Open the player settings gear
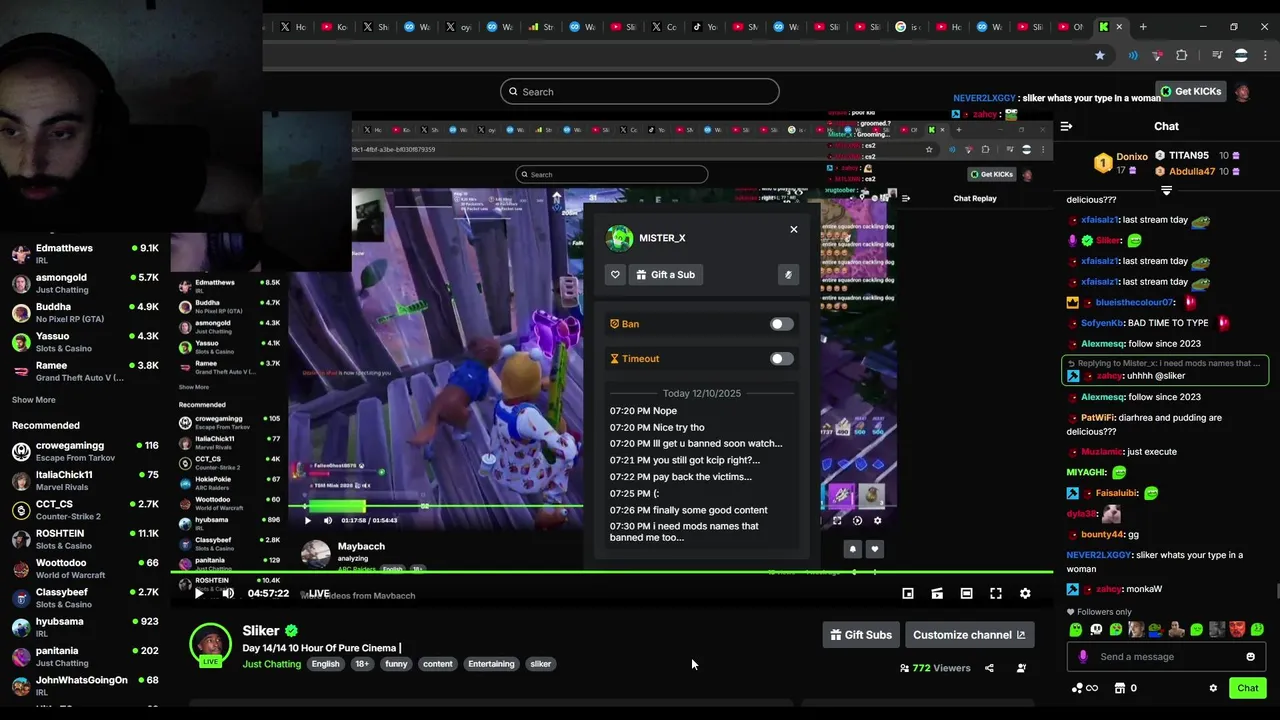Image resolution: width=1280 pixels, height=720 pixels. [1025, 593]
